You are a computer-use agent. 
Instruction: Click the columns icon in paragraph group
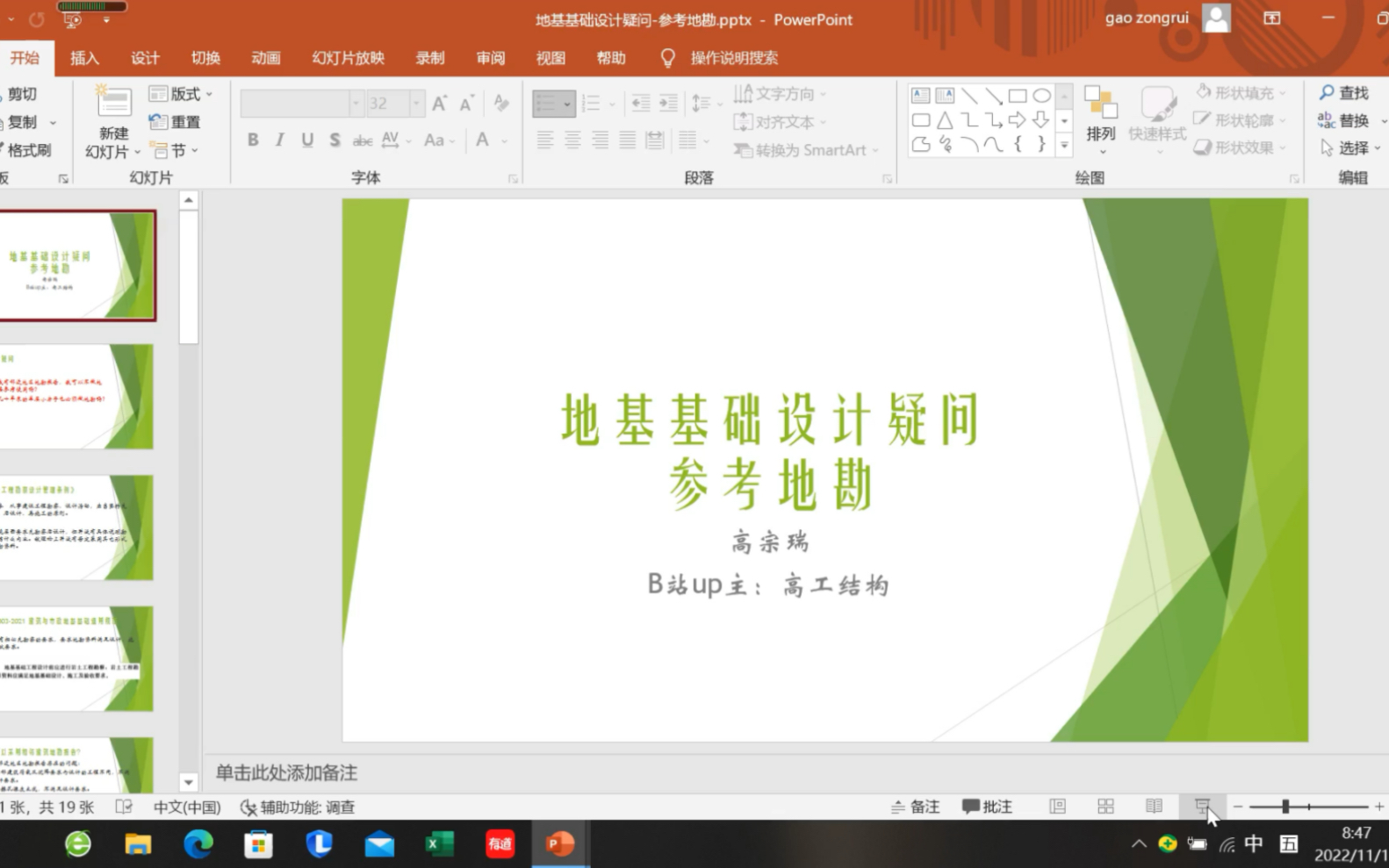(x=687, y=140)
